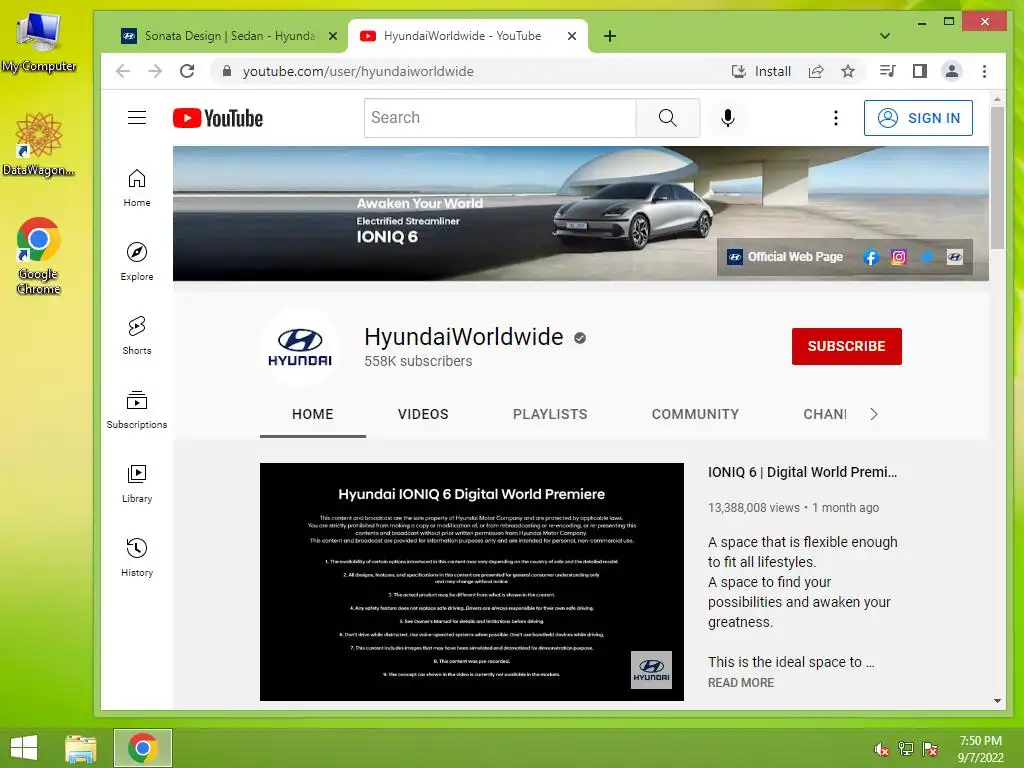Click the browser back arrow
This screenshot has height=768, width=1024.
(123, 71)
